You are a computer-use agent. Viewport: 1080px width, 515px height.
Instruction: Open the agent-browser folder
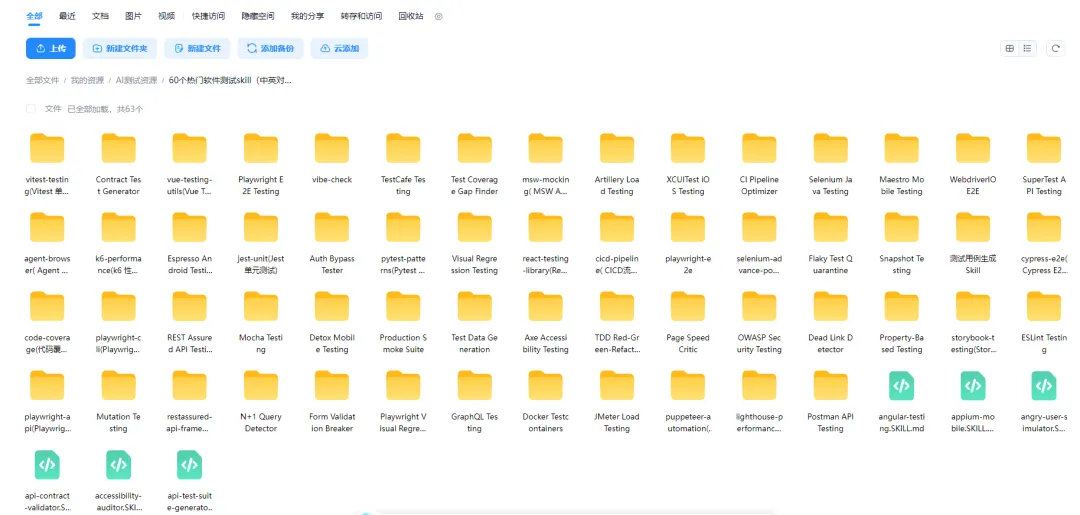[47, 228]
